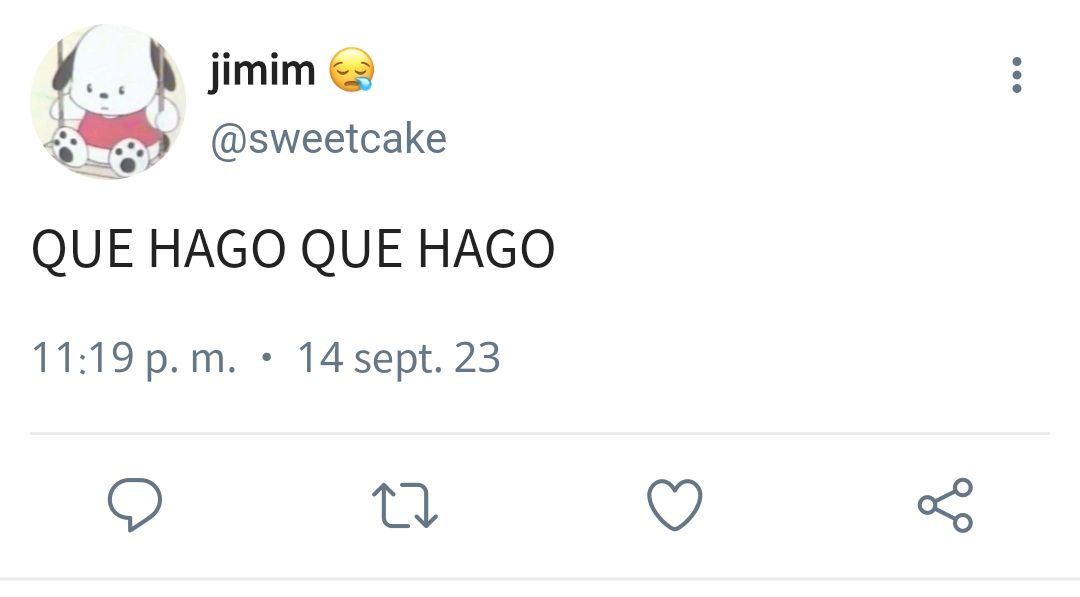Open the three-dot more options menu
The height and width of the screenshot is (597, 1080).
[x=1017, y=75]
